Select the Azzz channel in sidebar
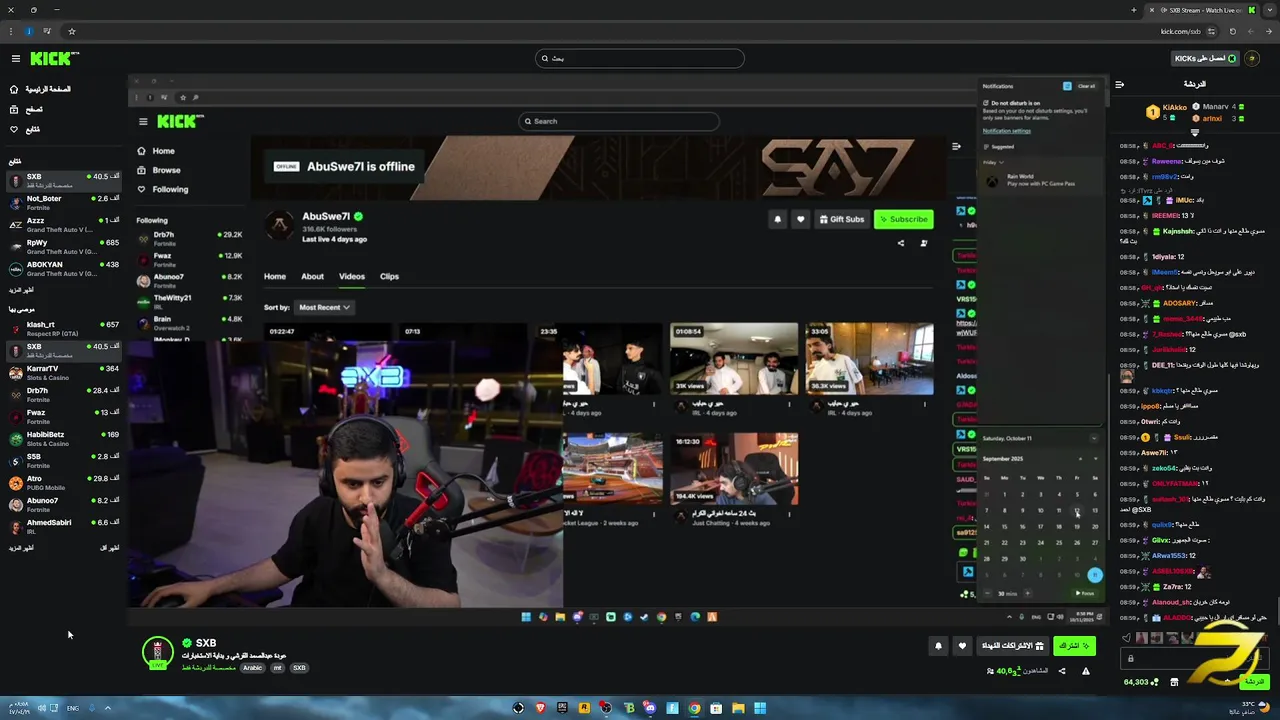Screen dimensions: 1280x720 [x=63, y=224]
